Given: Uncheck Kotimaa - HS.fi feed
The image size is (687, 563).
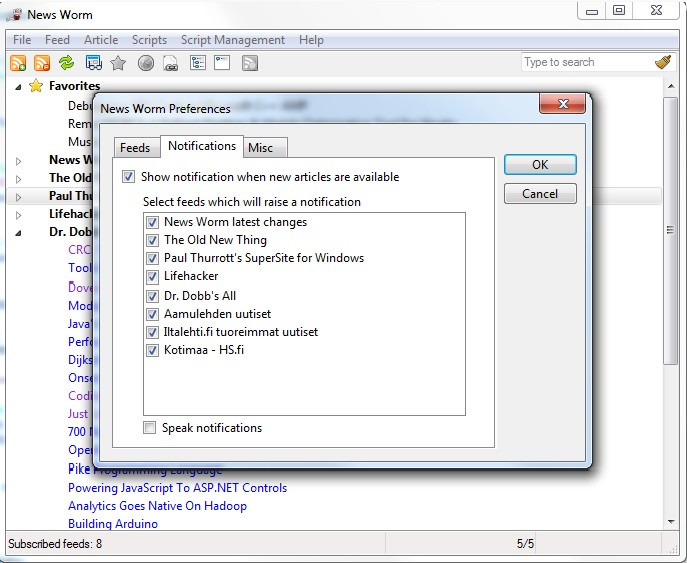Looking at the screenshot, I should point(152,350).
